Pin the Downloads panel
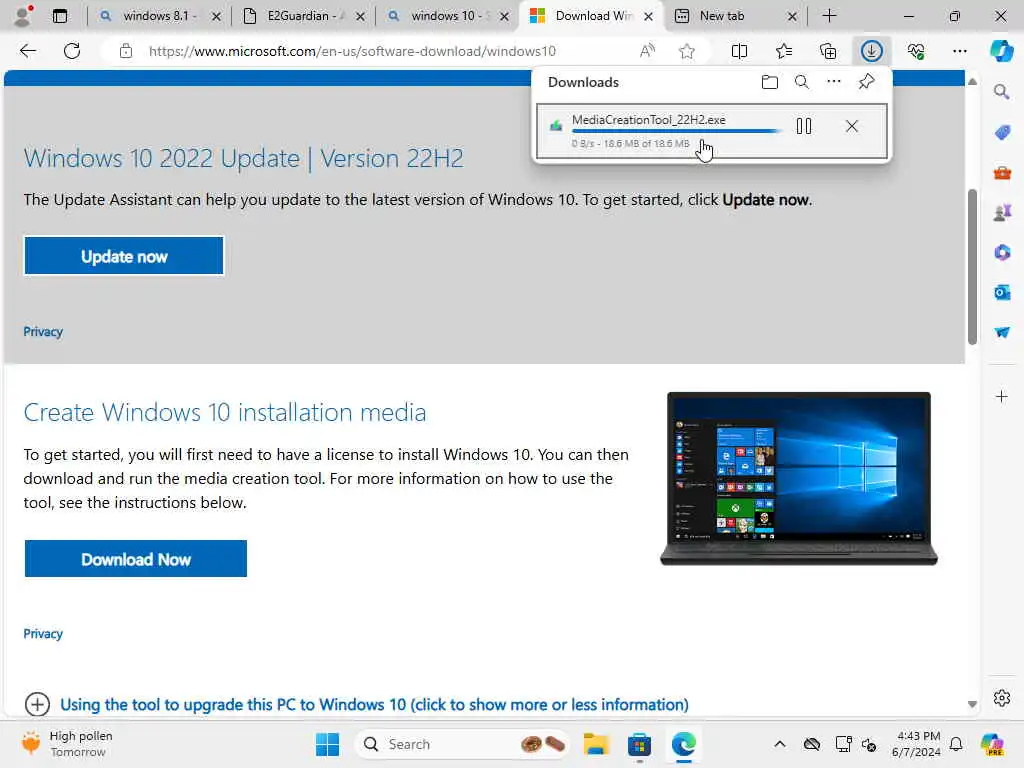This screenshot has height=768, width=1024. click(866, 82)
